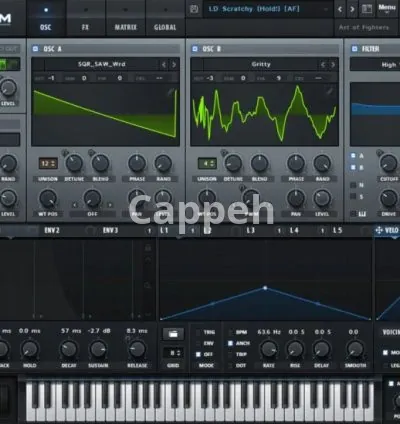Open the SQR_SAW_Wrd wavetable selector
The width and height of the screenshot is (400, 424).
pos(102,64)
